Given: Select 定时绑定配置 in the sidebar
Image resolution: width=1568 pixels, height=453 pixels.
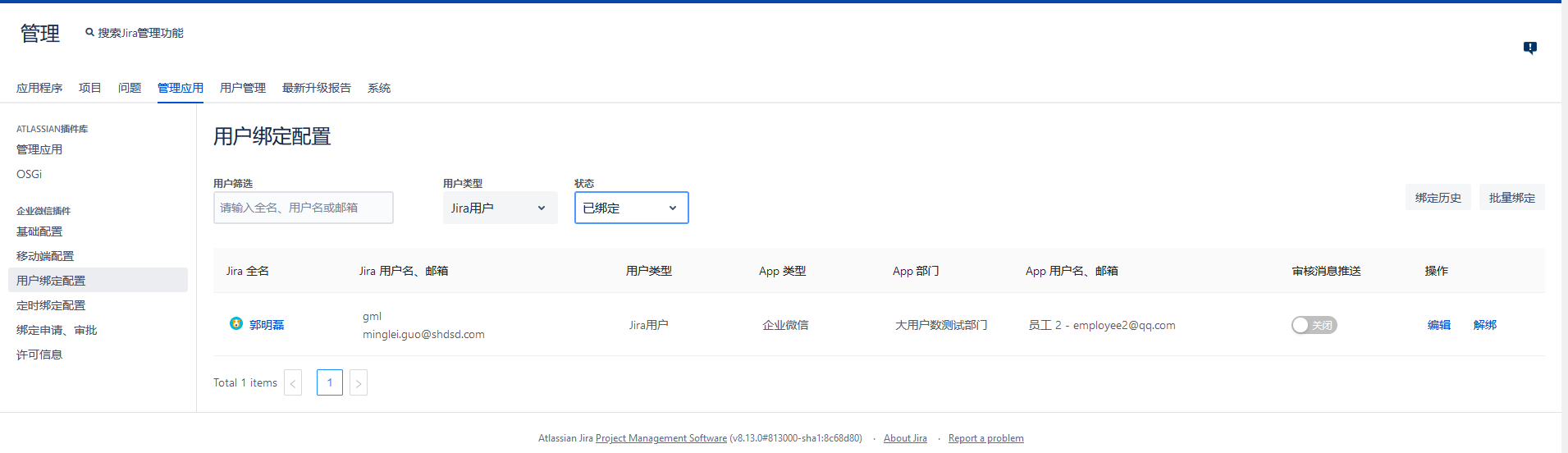Looking at the screenshot, I should pos(51,305).
